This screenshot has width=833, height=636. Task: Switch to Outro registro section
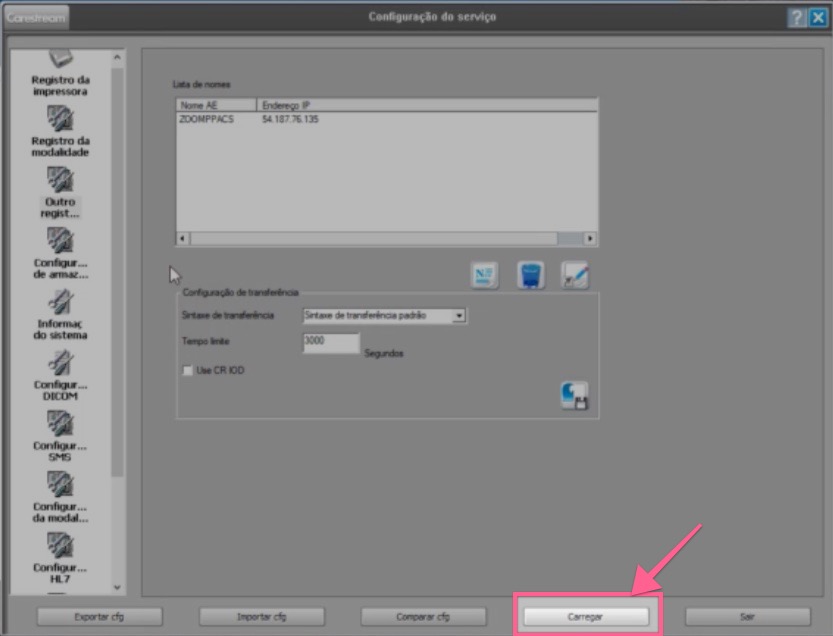[62, 199]
